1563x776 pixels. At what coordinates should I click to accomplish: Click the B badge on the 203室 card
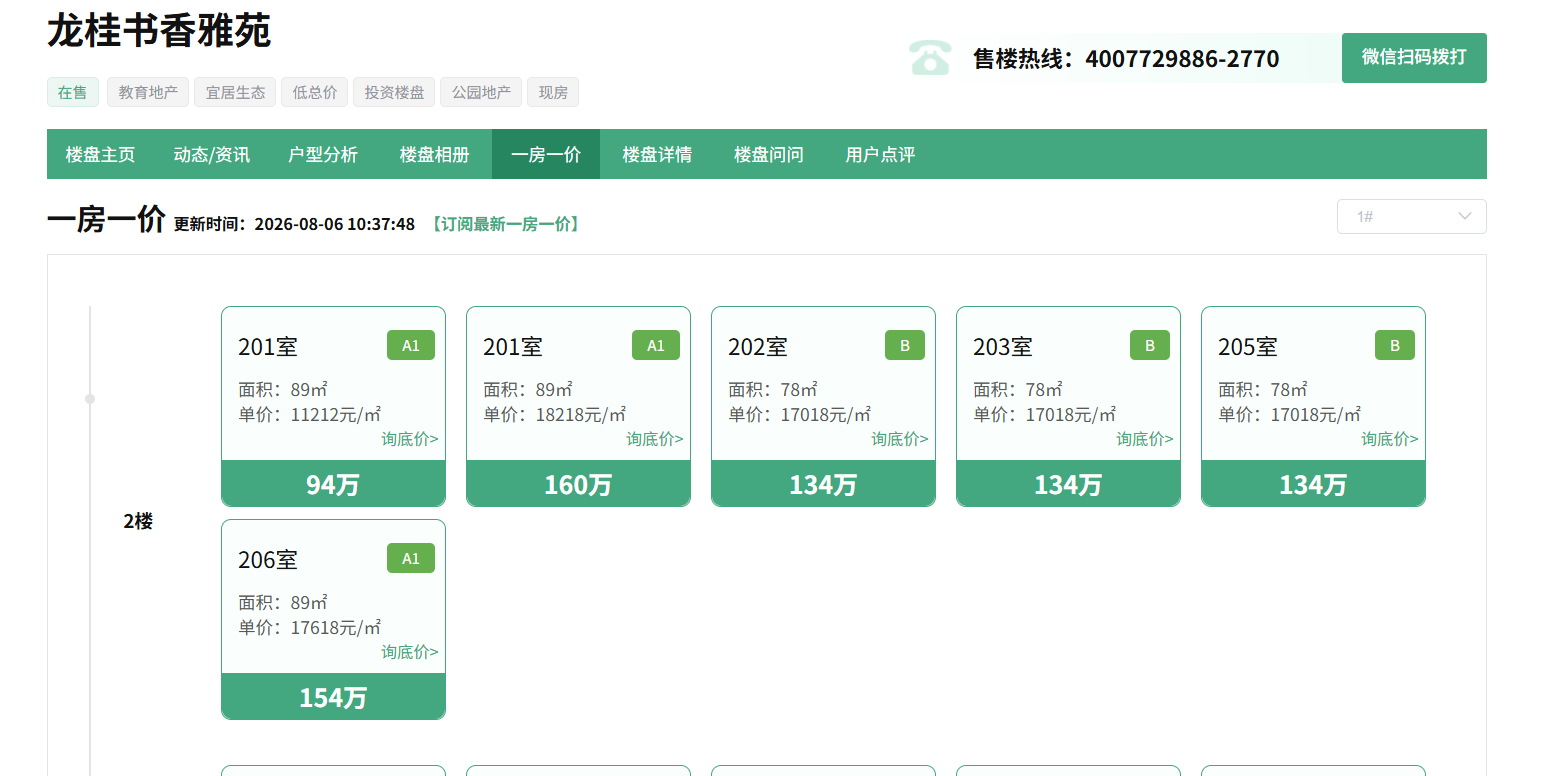coord(1150,345)
